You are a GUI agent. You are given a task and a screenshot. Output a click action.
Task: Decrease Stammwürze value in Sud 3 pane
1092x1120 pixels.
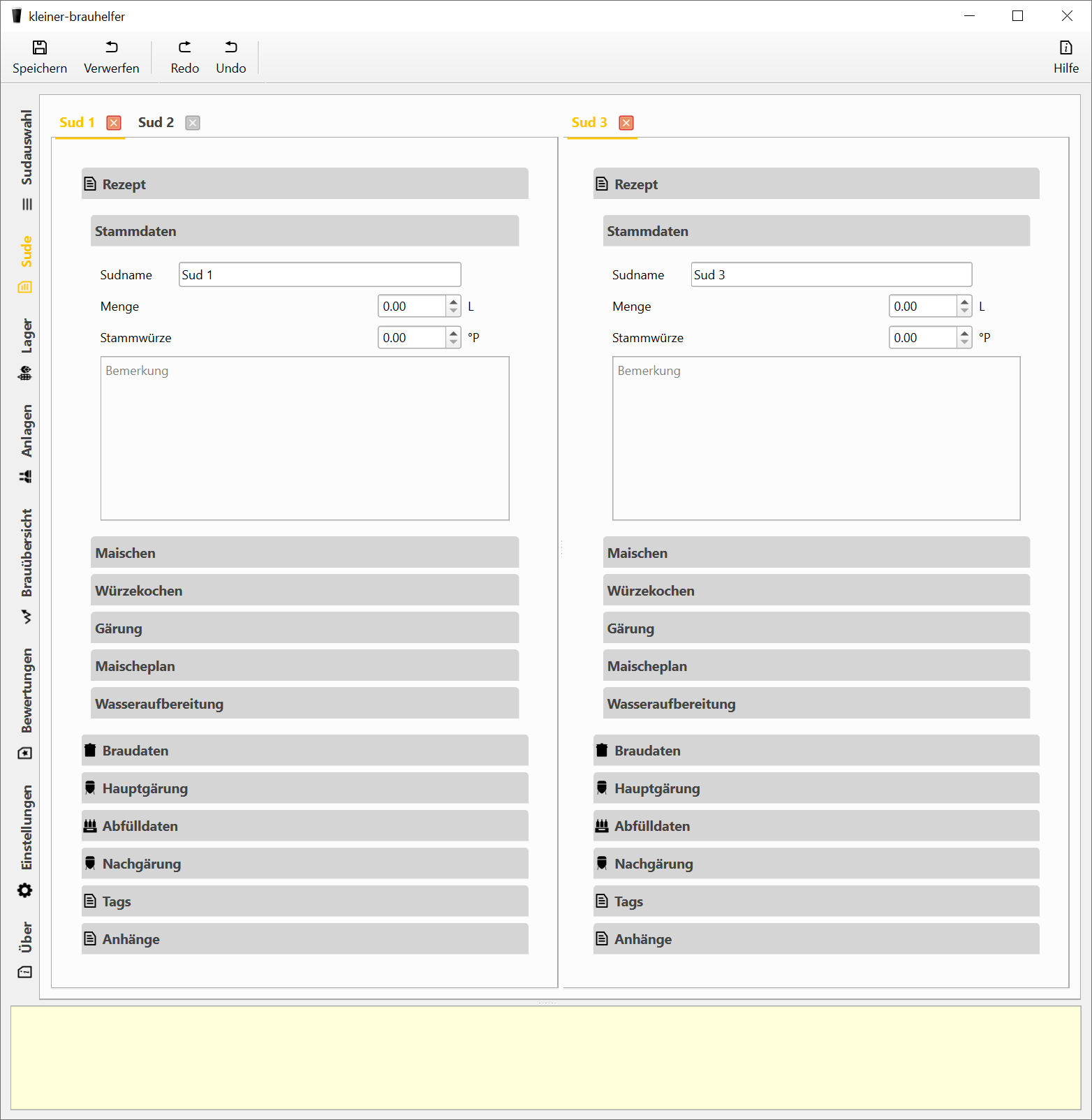coord(965,342)
